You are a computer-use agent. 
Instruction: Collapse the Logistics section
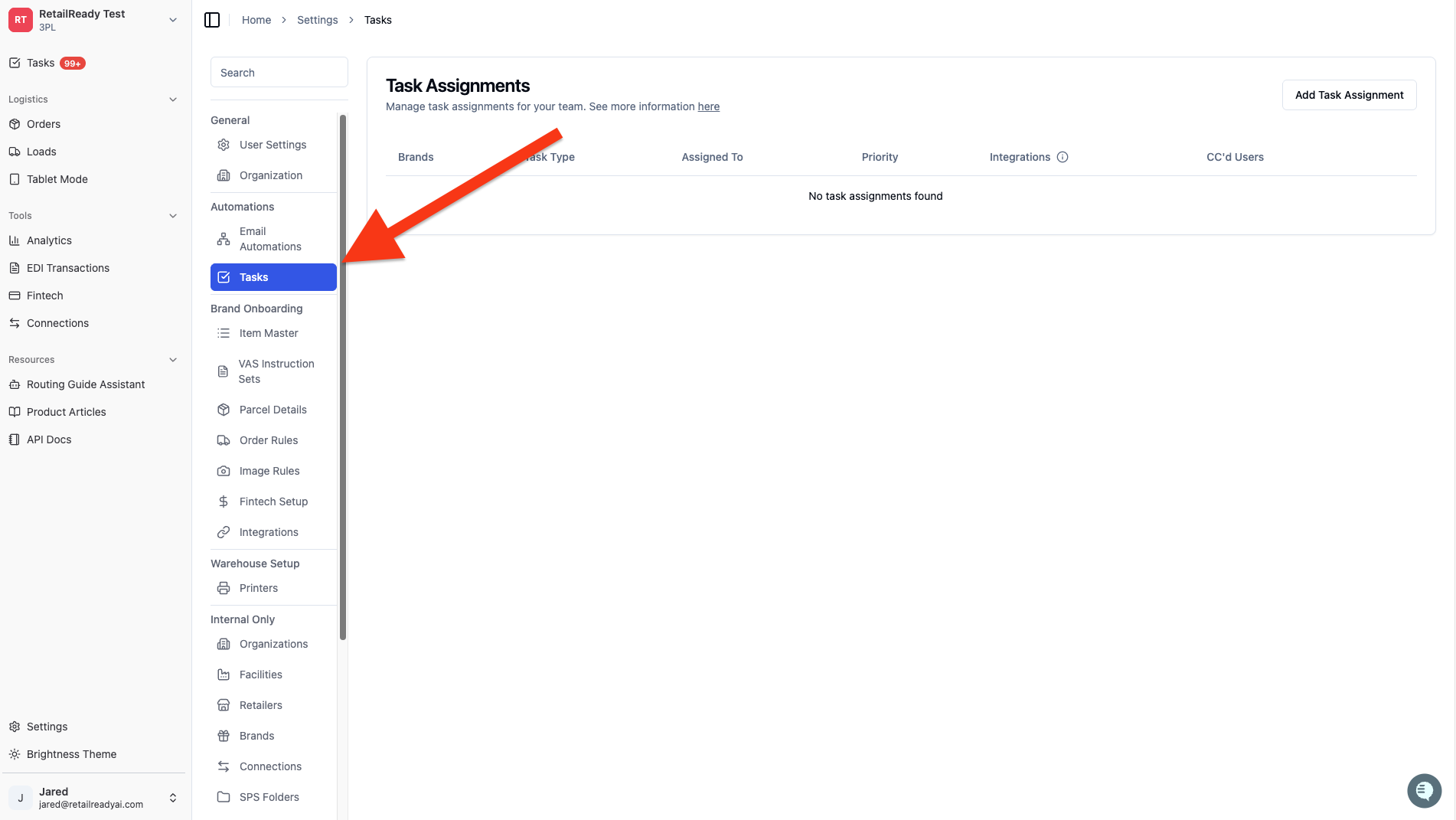[x=173, y=100]
